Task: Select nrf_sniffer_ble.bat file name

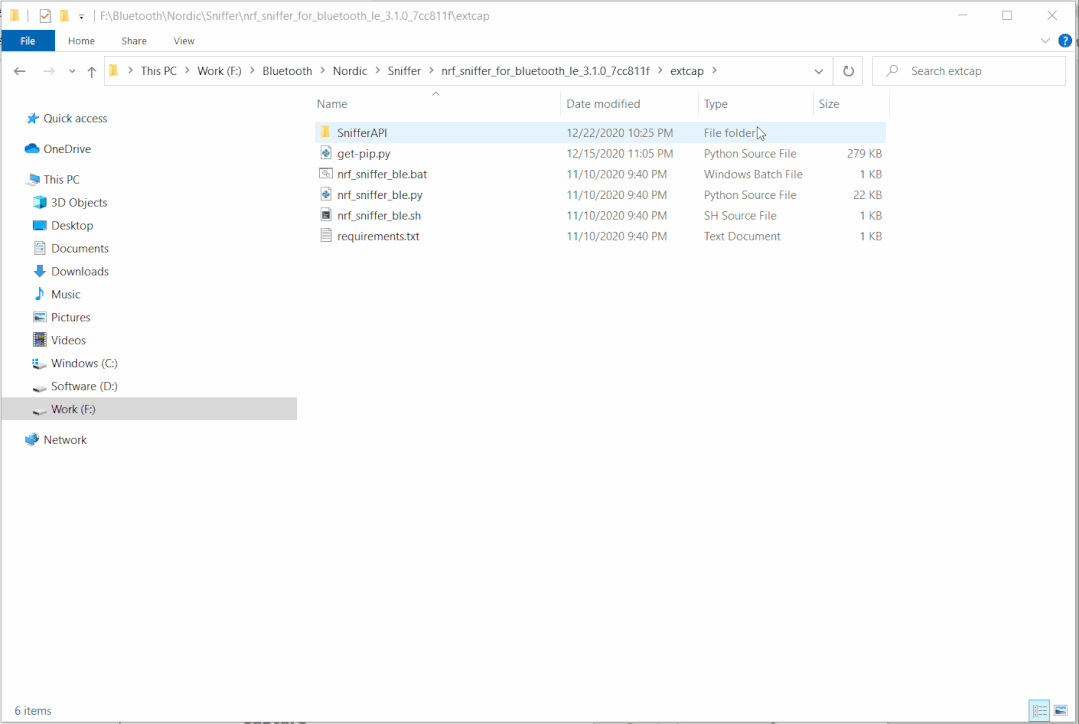Action: (x=382, y=174)
